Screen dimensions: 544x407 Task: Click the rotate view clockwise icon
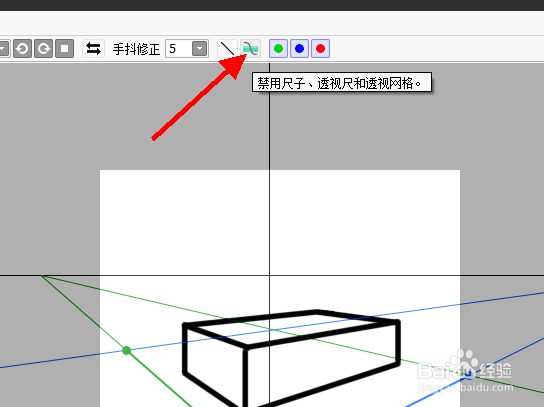click(x=43, y=48)
